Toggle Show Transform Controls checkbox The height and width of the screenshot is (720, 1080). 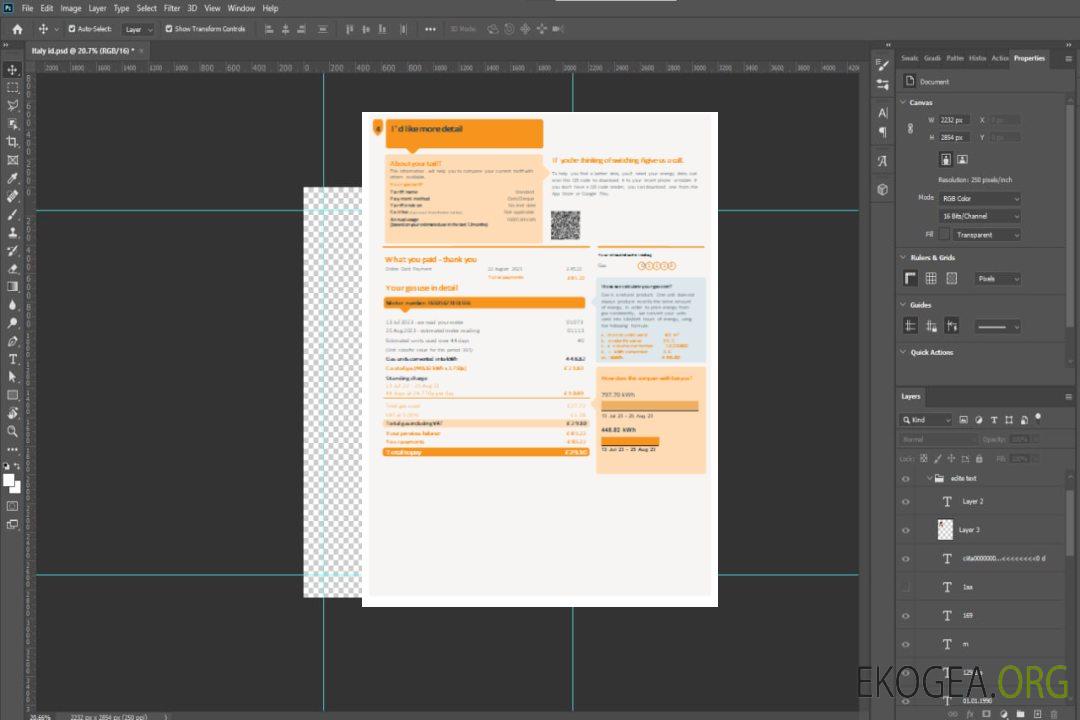pyautogui.click(x=169, y=29)
